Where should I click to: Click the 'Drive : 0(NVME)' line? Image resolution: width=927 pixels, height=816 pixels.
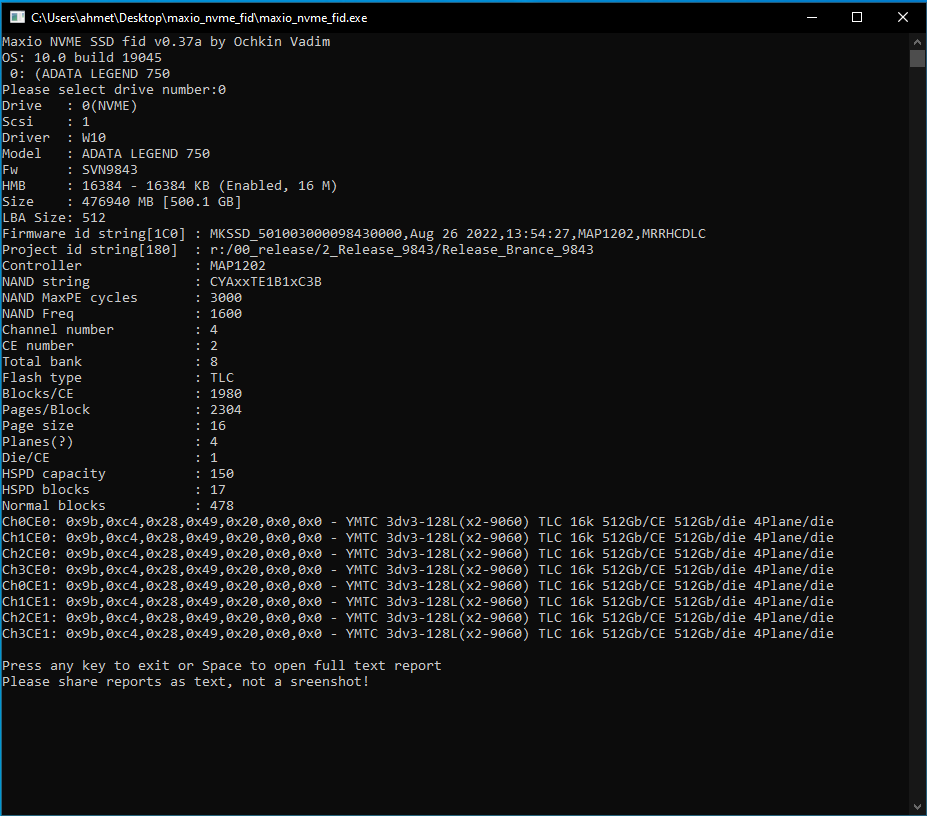(x=70, y=105)
